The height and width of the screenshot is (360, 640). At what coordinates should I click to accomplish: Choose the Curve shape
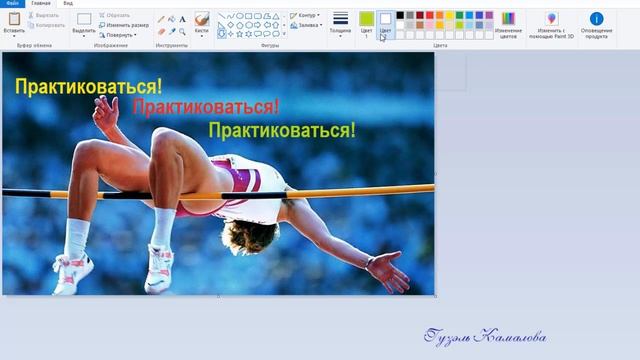(231, 16)
